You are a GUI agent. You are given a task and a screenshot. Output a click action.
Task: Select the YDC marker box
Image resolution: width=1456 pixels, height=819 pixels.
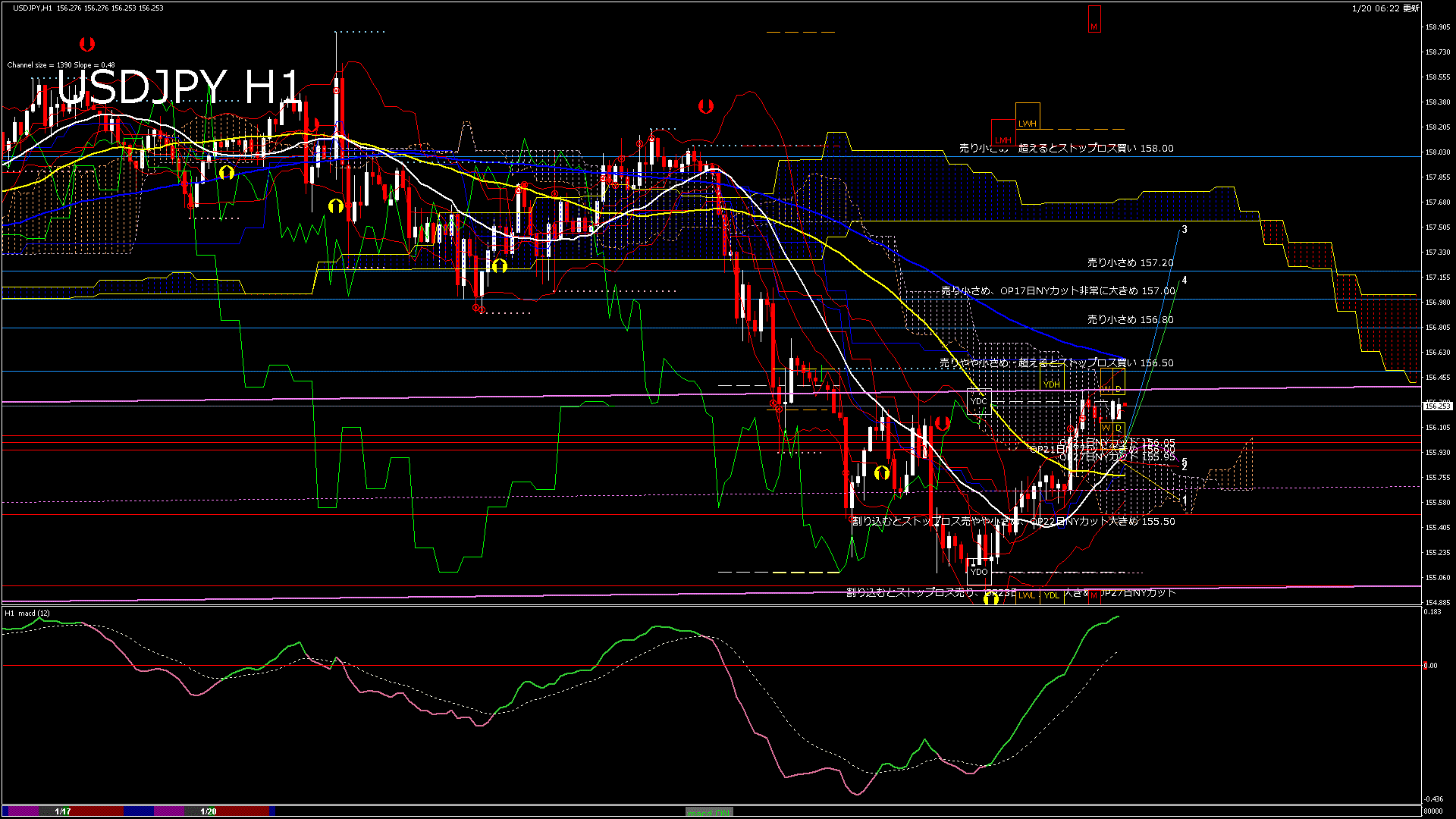click(x=979, y=402)
